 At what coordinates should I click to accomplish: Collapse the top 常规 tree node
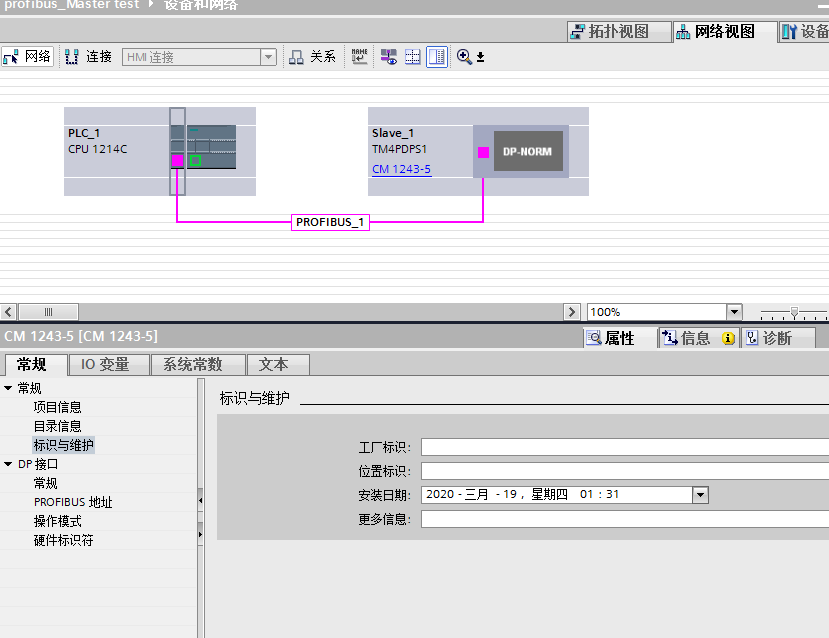pos(8,388)
